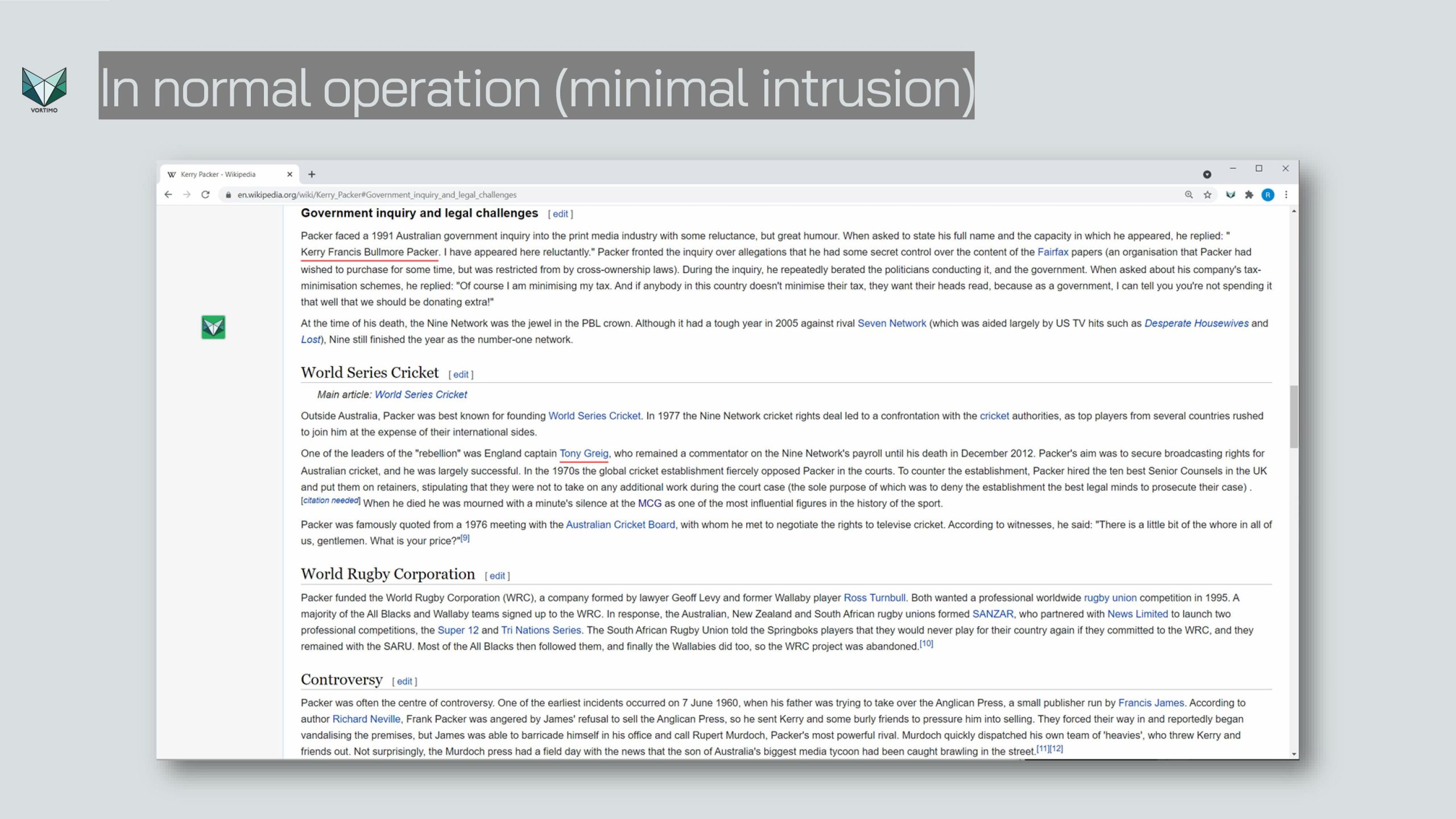The height and width of the screenshot is (819, 1456).
Task: Open the Ross Turnbull link
Action: point(874,598)
